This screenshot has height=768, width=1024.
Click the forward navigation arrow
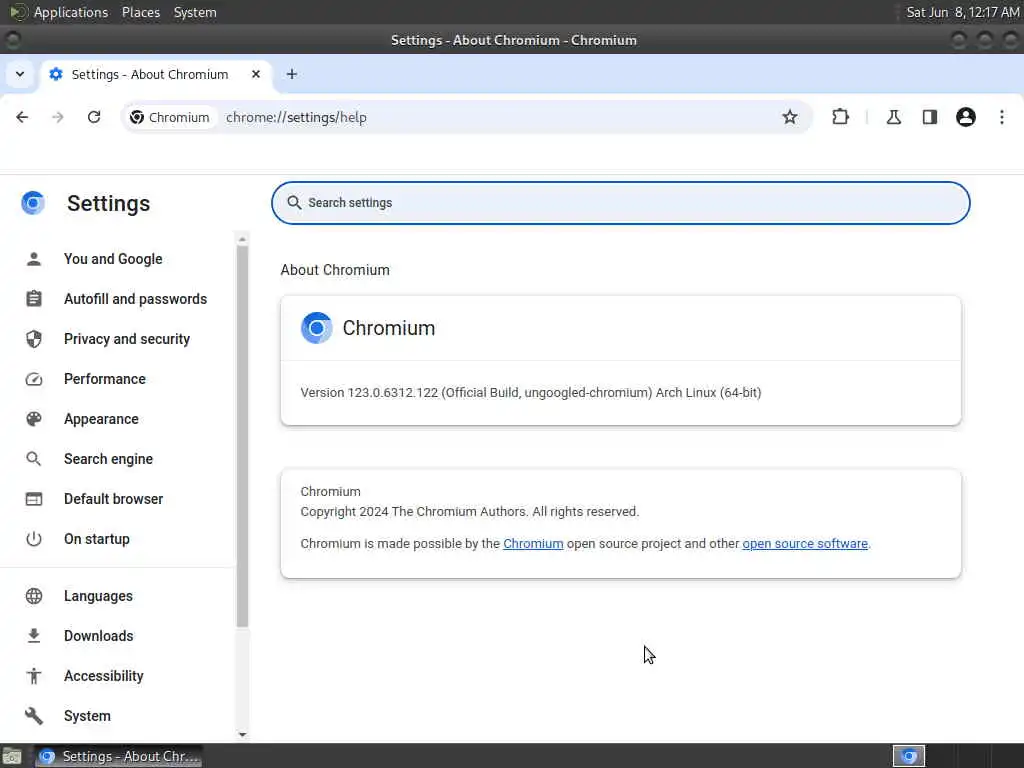[58, 117]
